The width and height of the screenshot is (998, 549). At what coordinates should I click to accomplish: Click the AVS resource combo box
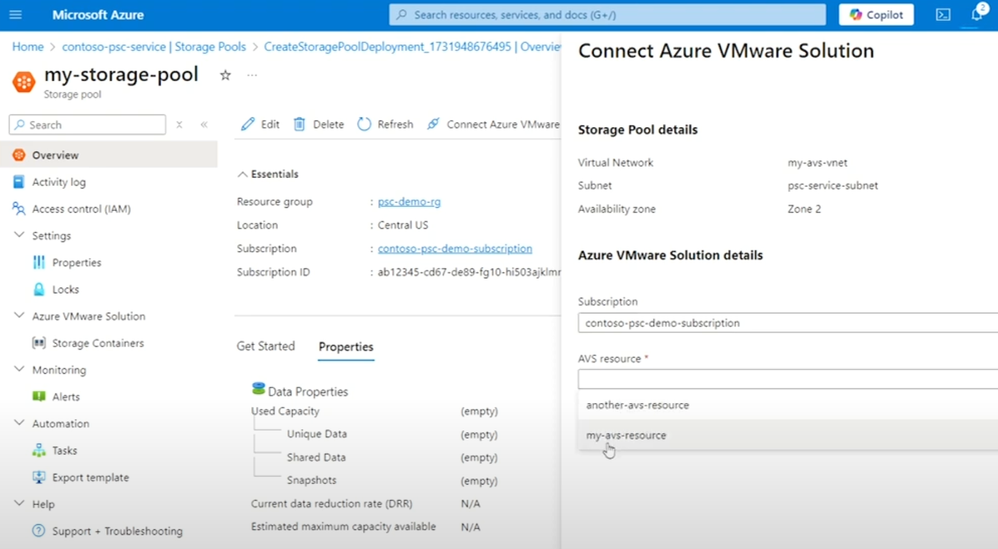click(x=788, y=379)
